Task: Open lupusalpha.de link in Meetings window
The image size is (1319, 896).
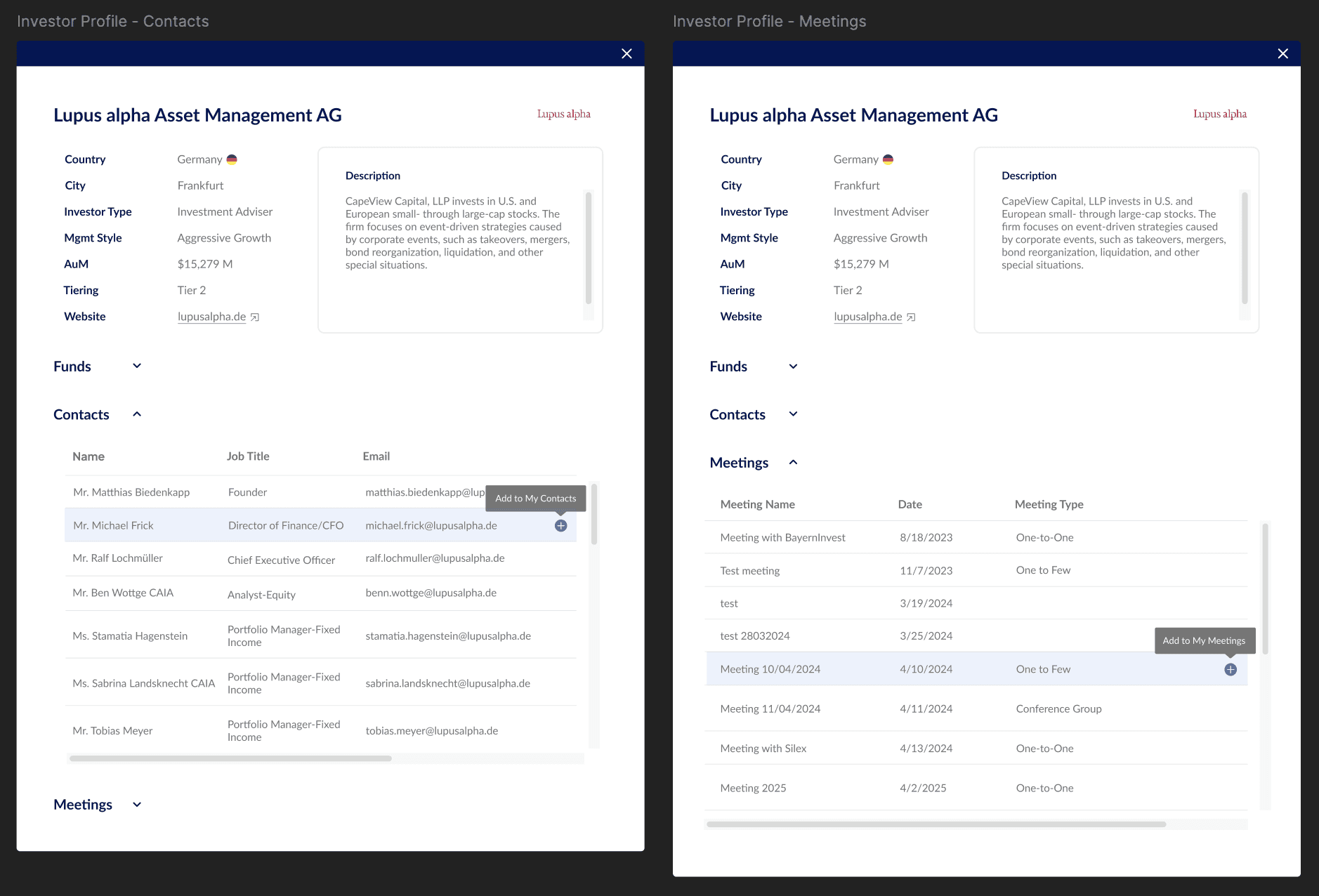Action: (x=867, y=317)
